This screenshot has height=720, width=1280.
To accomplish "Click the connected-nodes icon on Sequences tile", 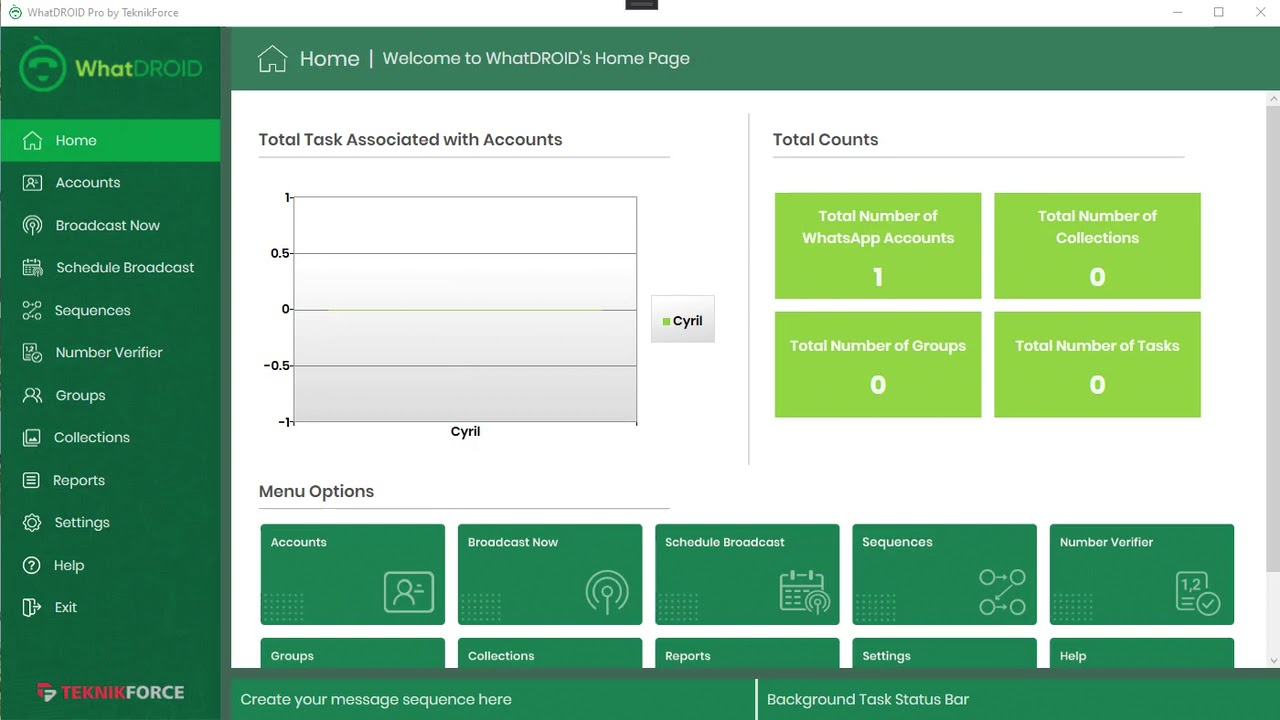I will pos(1002,591).
